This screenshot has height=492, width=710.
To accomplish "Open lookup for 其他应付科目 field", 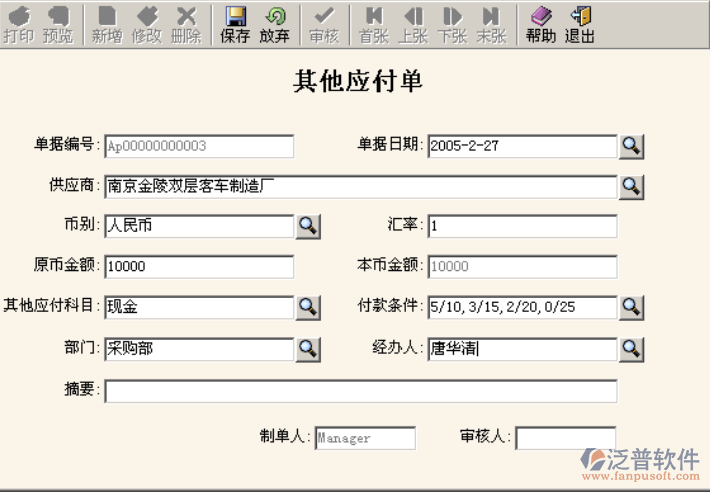I will (x=308, y=307).
